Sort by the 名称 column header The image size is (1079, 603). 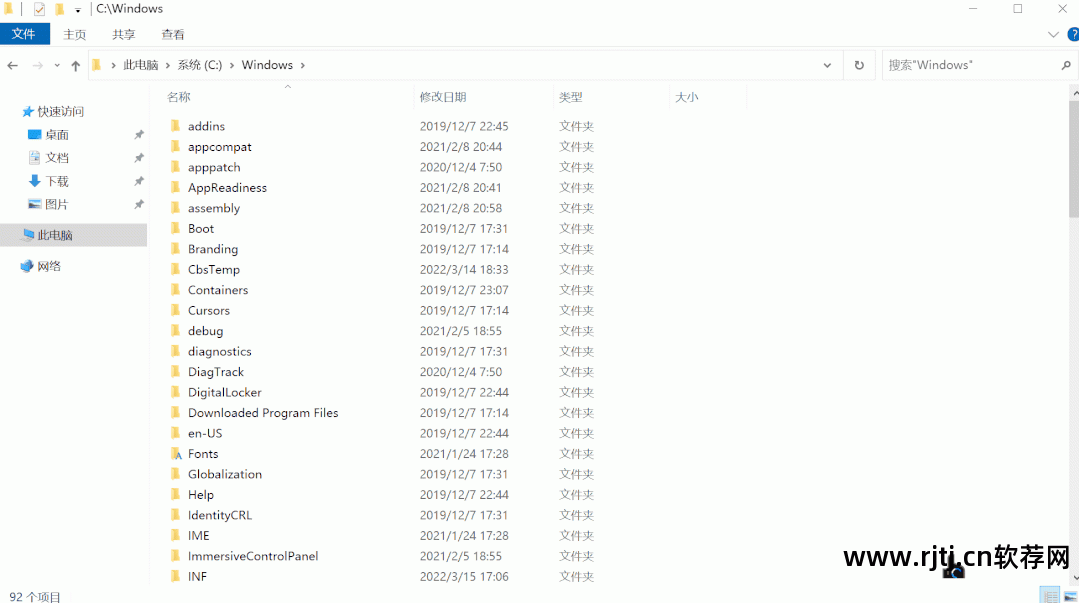179,97
